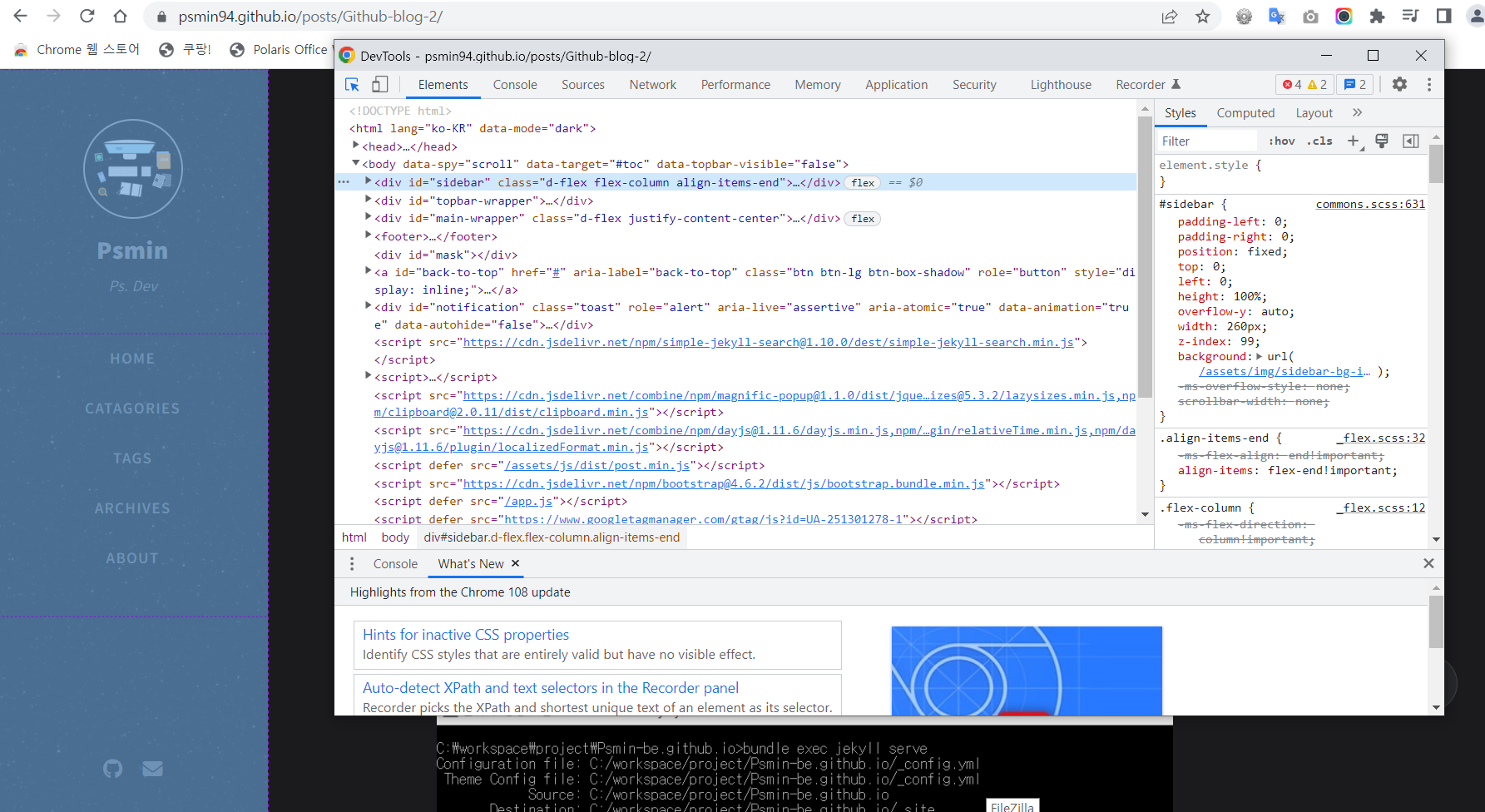Open Google Translate extension icon

pos(1277,16)
